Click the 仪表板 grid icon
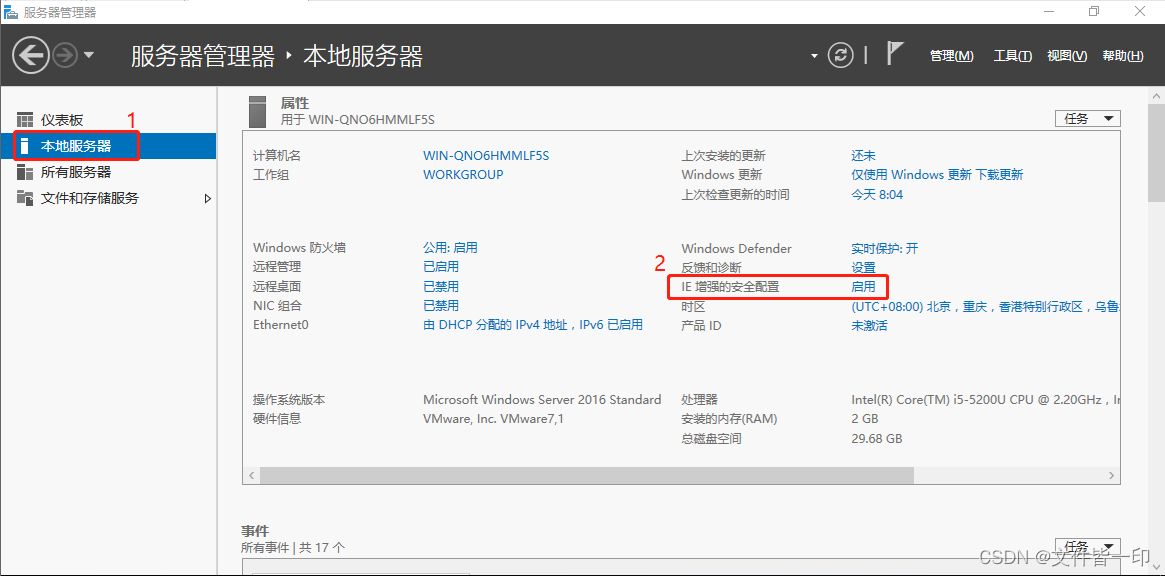1165x576 pixels. tap(25, 120)
